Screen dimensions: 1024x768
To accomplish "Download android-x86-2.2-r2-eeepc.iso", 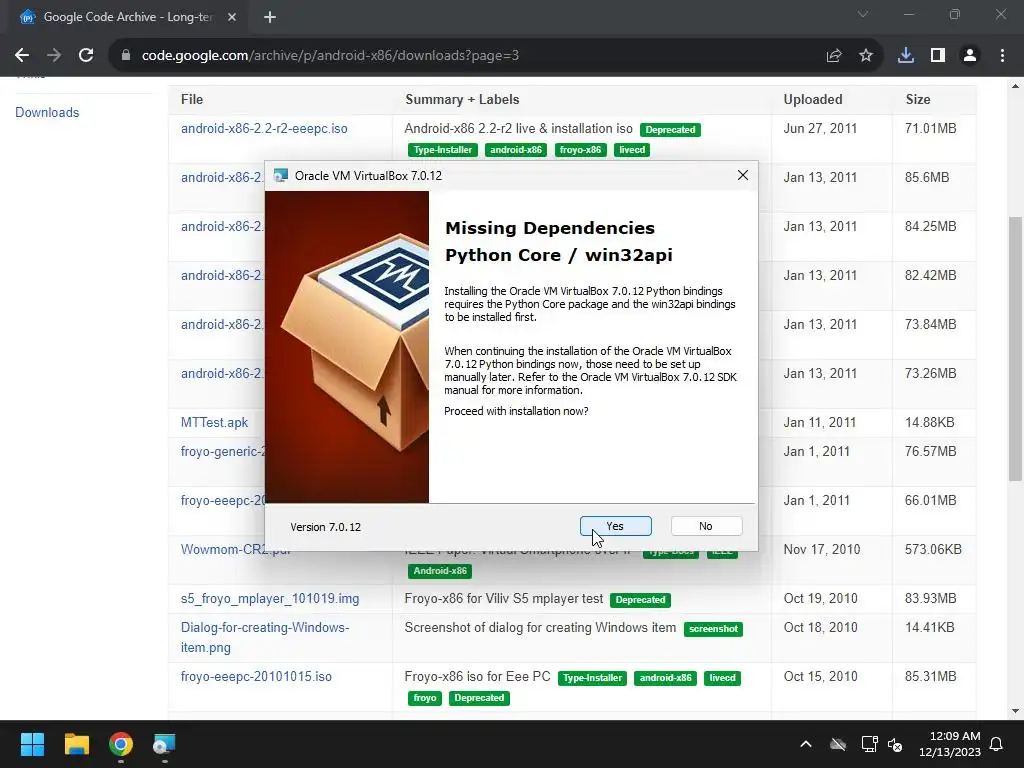I will 264,129.
